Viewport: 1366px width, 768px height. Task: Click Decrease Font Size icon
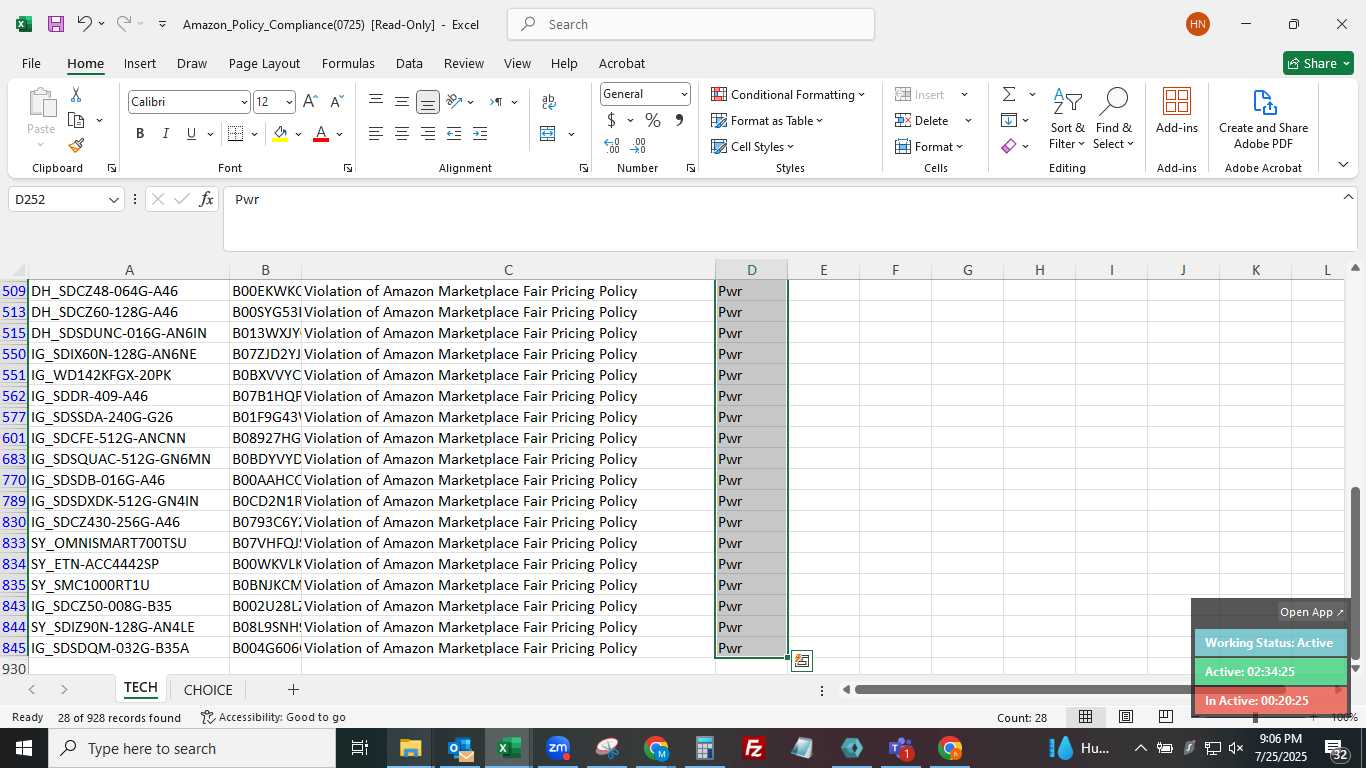pyautogui.click(x=336, y=102)
